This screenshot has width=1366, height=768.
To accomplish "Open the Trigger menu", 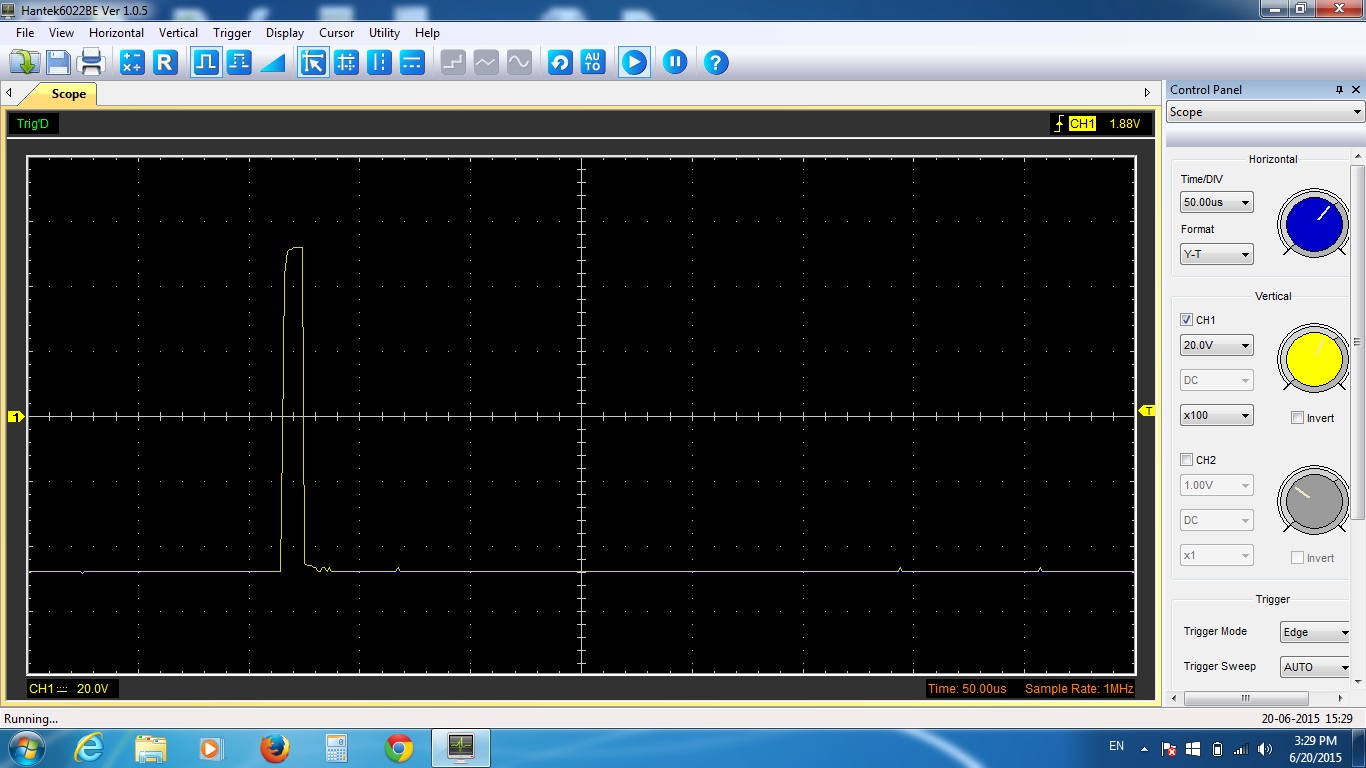I will coord(232,33).
